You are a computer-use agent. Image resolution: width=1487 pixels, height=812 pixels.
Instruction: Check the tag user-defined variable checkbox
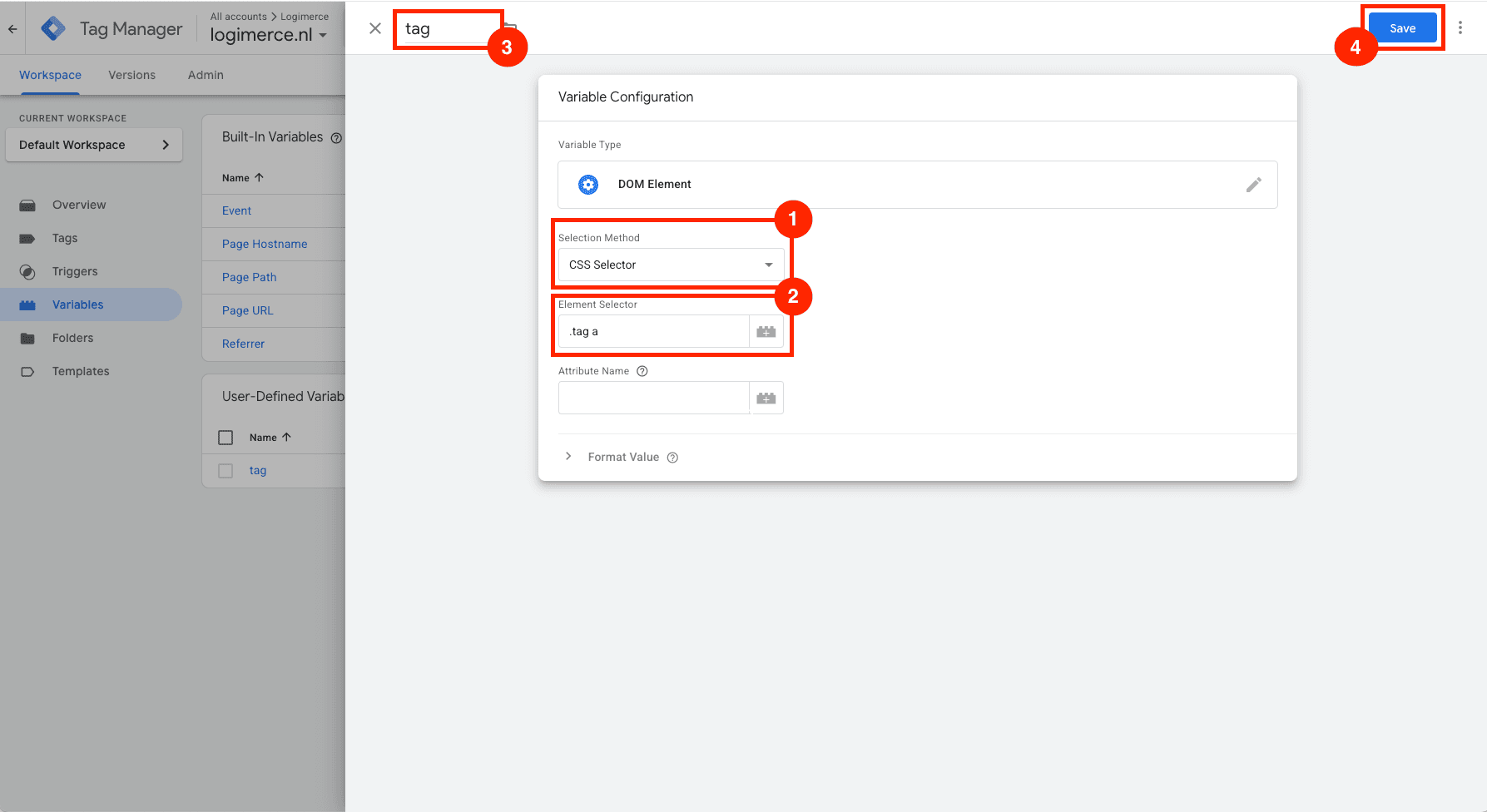(225, 470)
